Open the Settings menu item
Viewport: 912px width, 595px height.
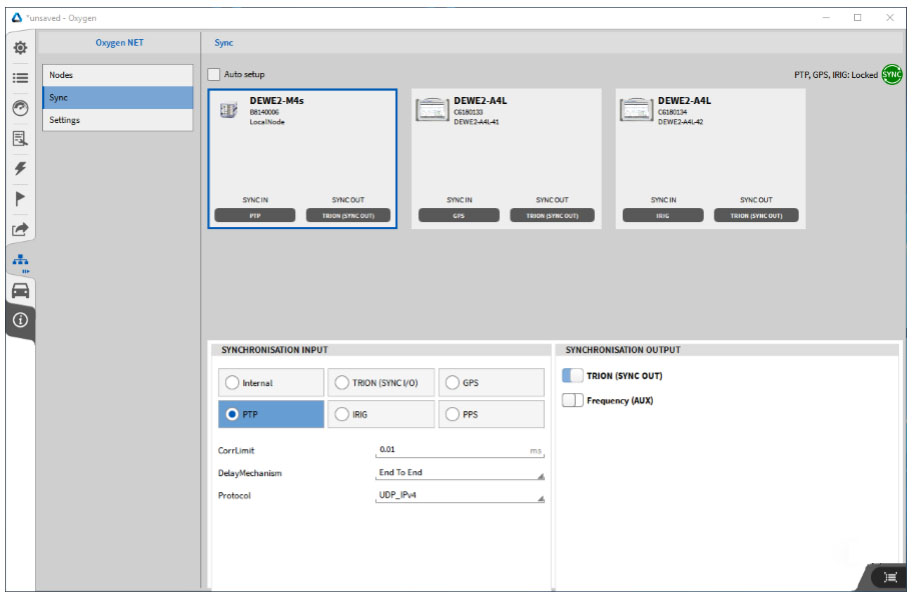point(117,120)
